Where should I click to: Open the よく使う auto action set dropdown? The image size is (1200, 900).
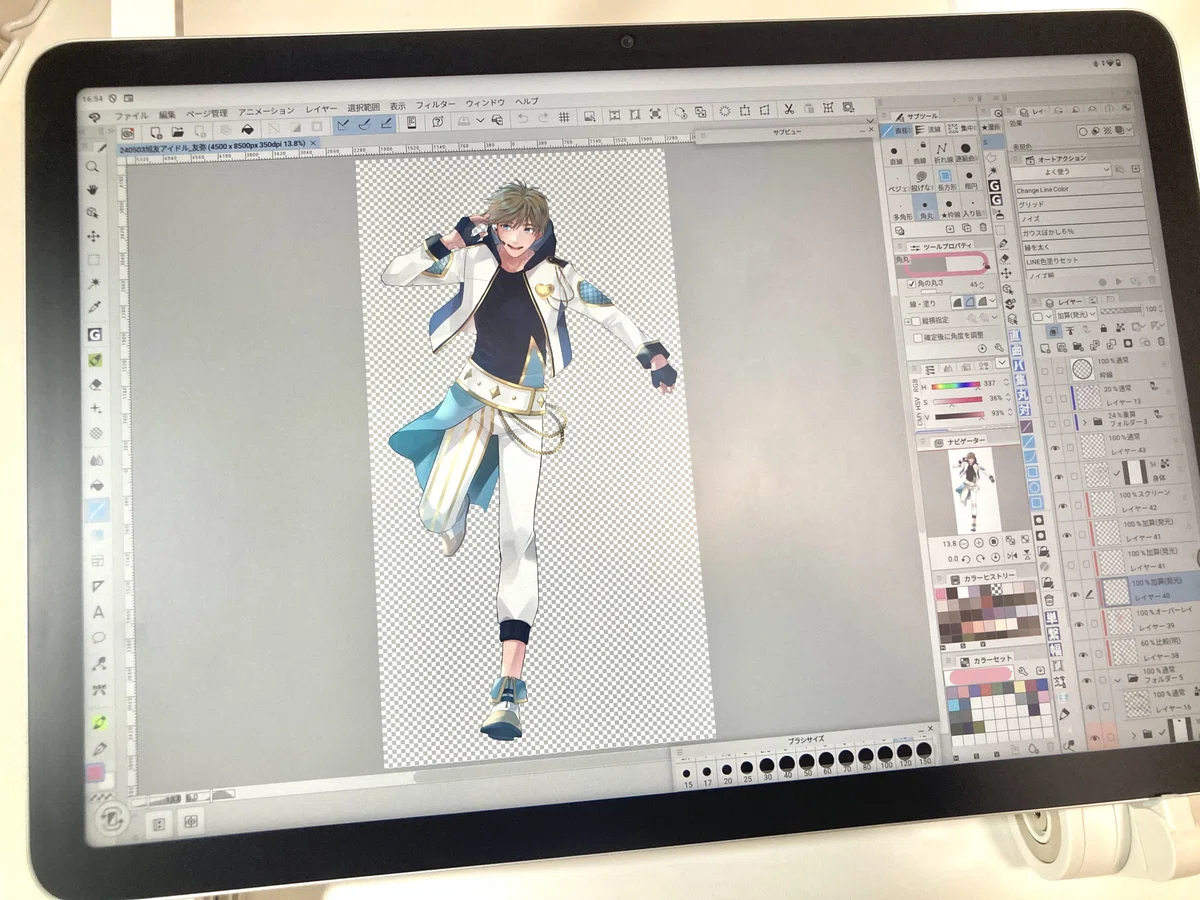(x=1061, y=171)
